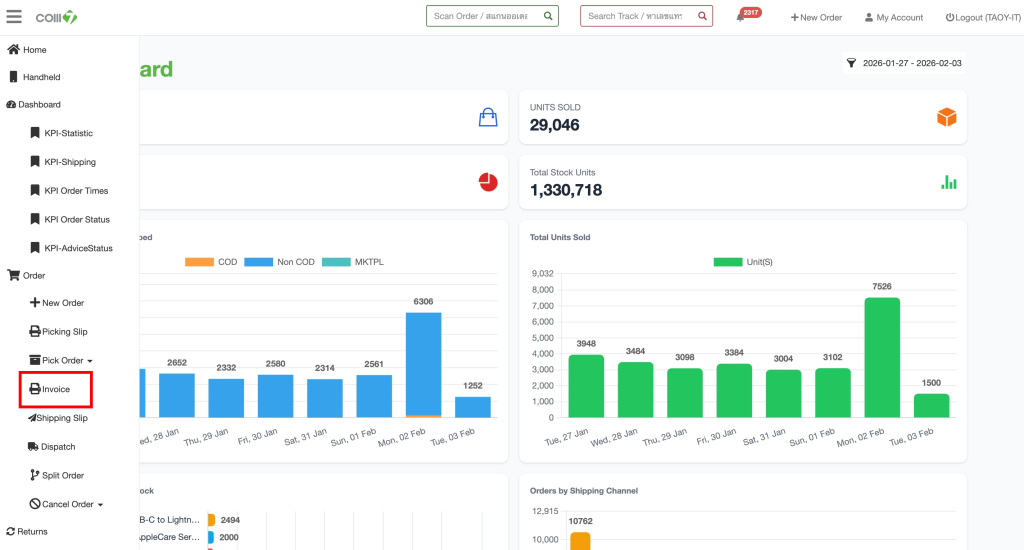Open the notification bell icon
Viewport: 1024px width, 550px height.
click(x=741, y=17)
